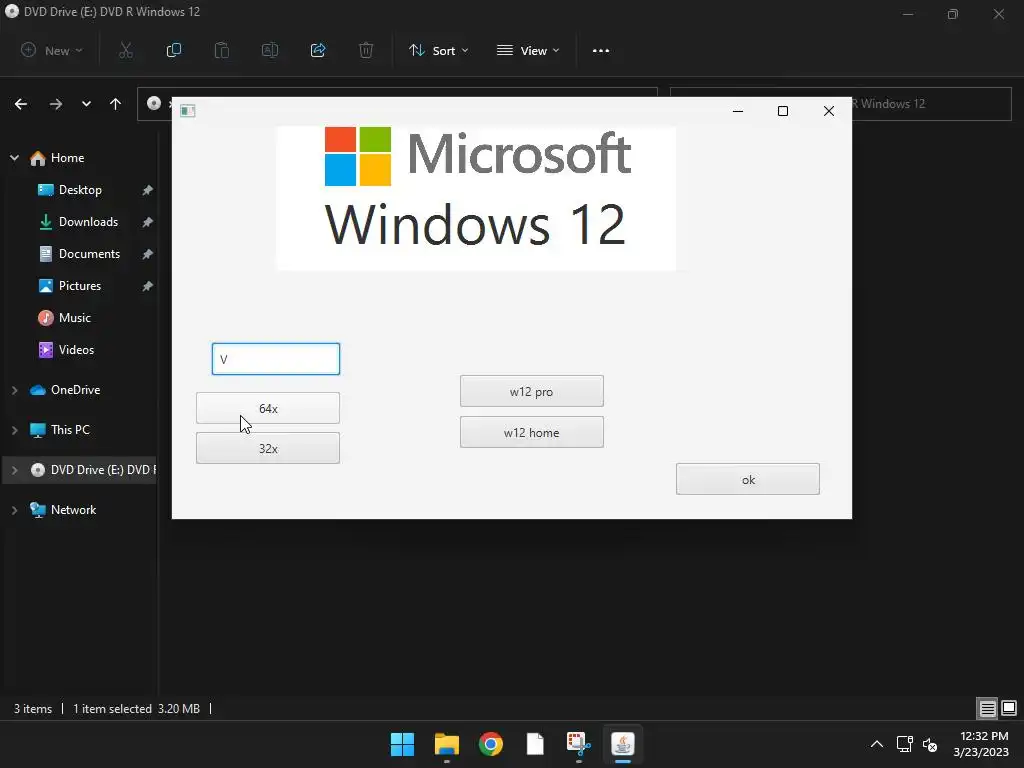Open Snipping Tool from the taskbar

pos(579,744)
